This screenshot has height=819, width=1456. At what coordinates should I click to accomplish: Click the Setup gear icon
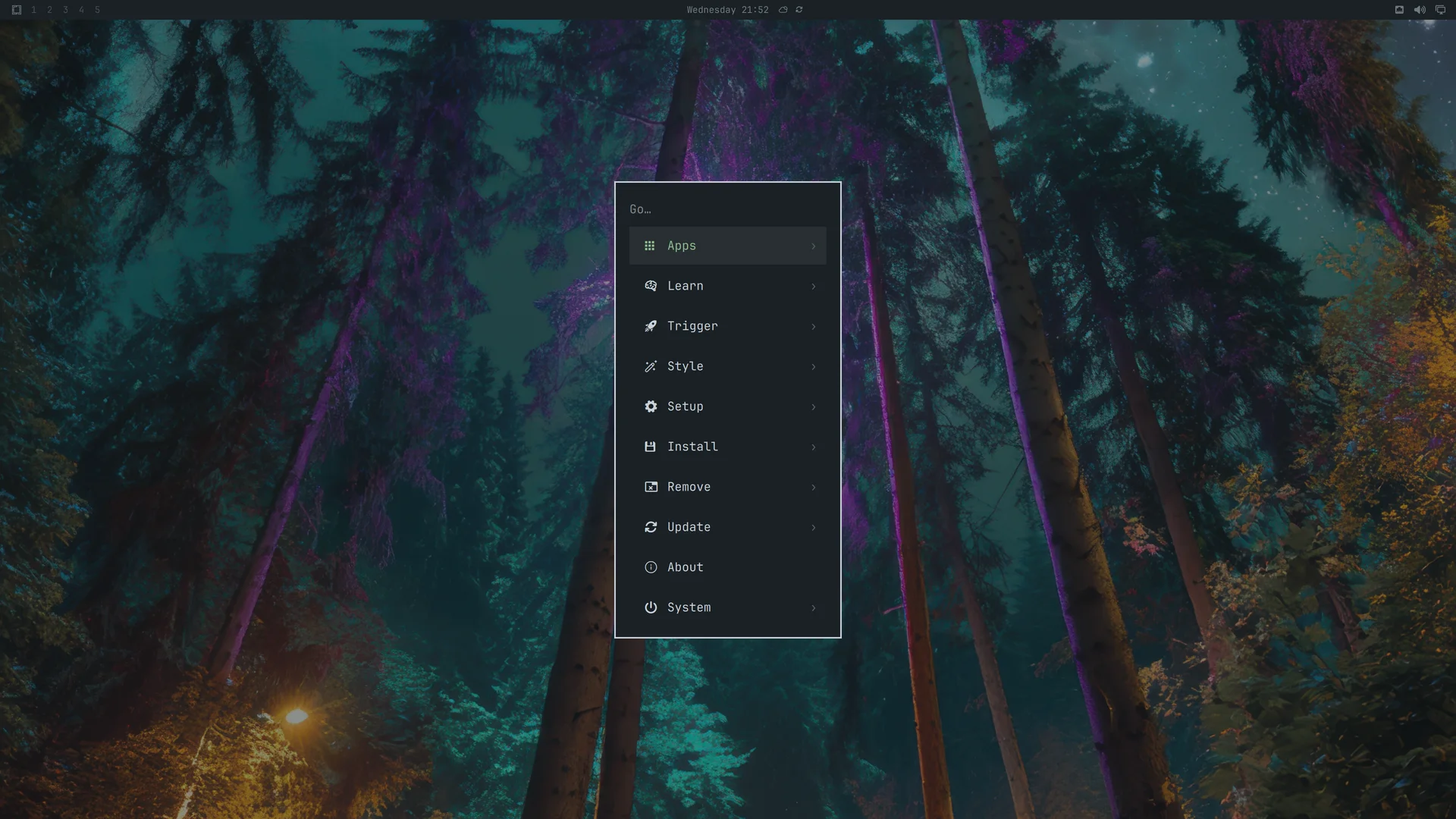[651, 406]
